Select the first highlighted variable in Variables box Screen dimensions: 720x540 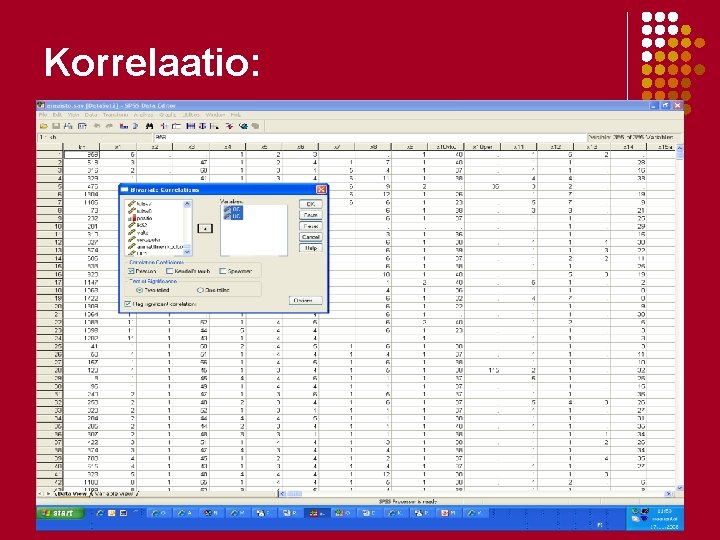pyautogui.click(x=233, y=209)
